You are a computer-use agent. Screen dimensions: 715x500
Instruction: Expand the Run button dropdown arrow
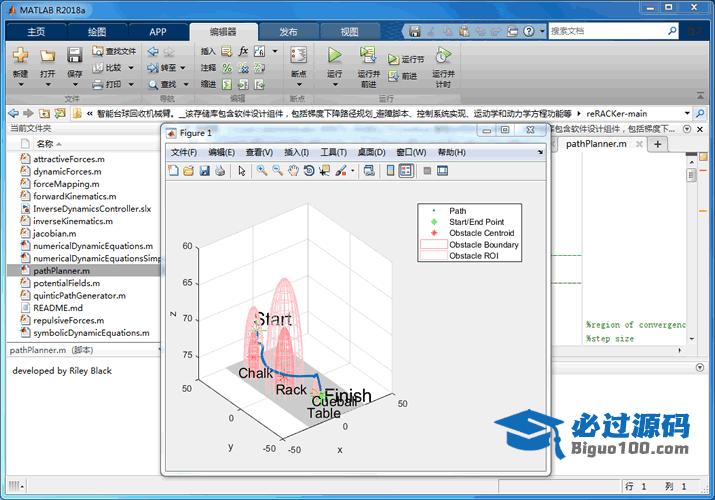[335, 85]
